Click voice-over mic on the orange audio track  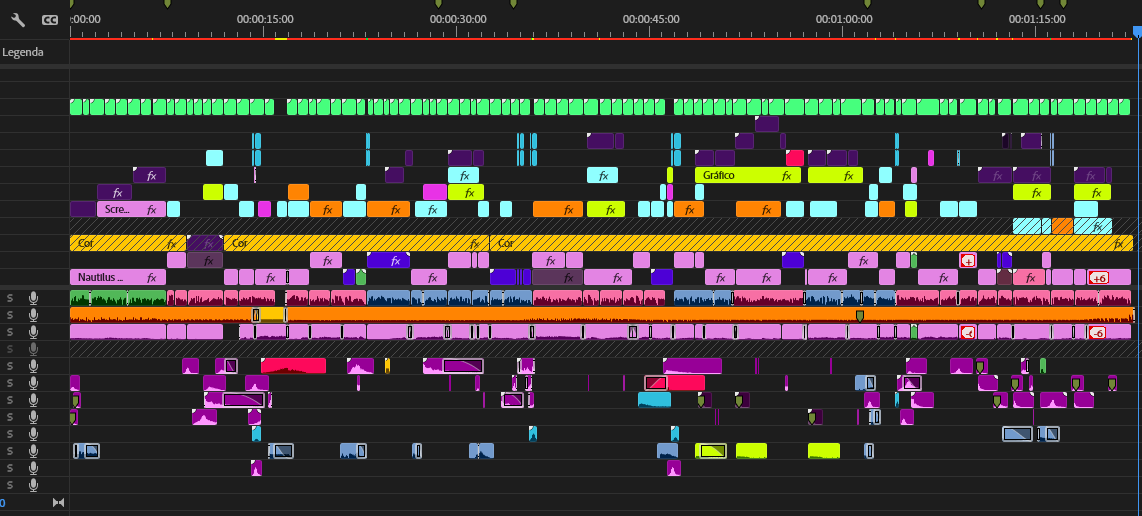33,315
